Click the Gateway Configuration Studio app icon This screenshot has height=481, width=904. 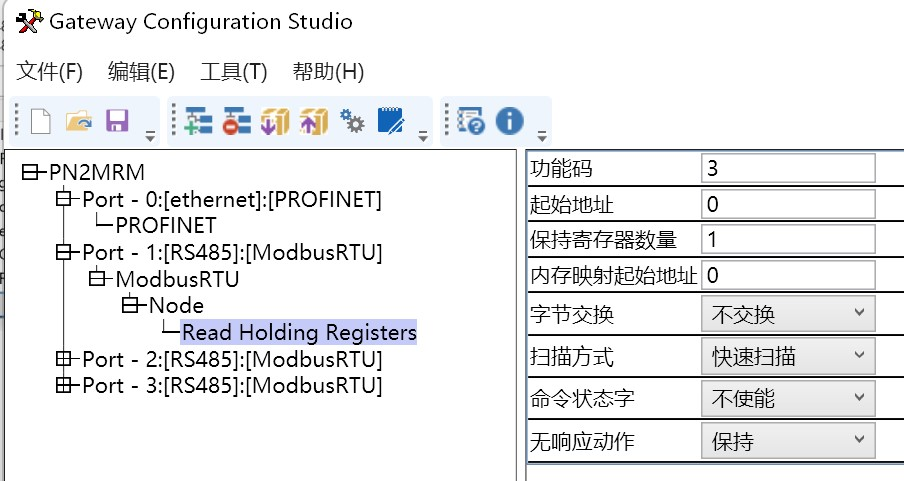pyautogui.click(x=29, y=22)
